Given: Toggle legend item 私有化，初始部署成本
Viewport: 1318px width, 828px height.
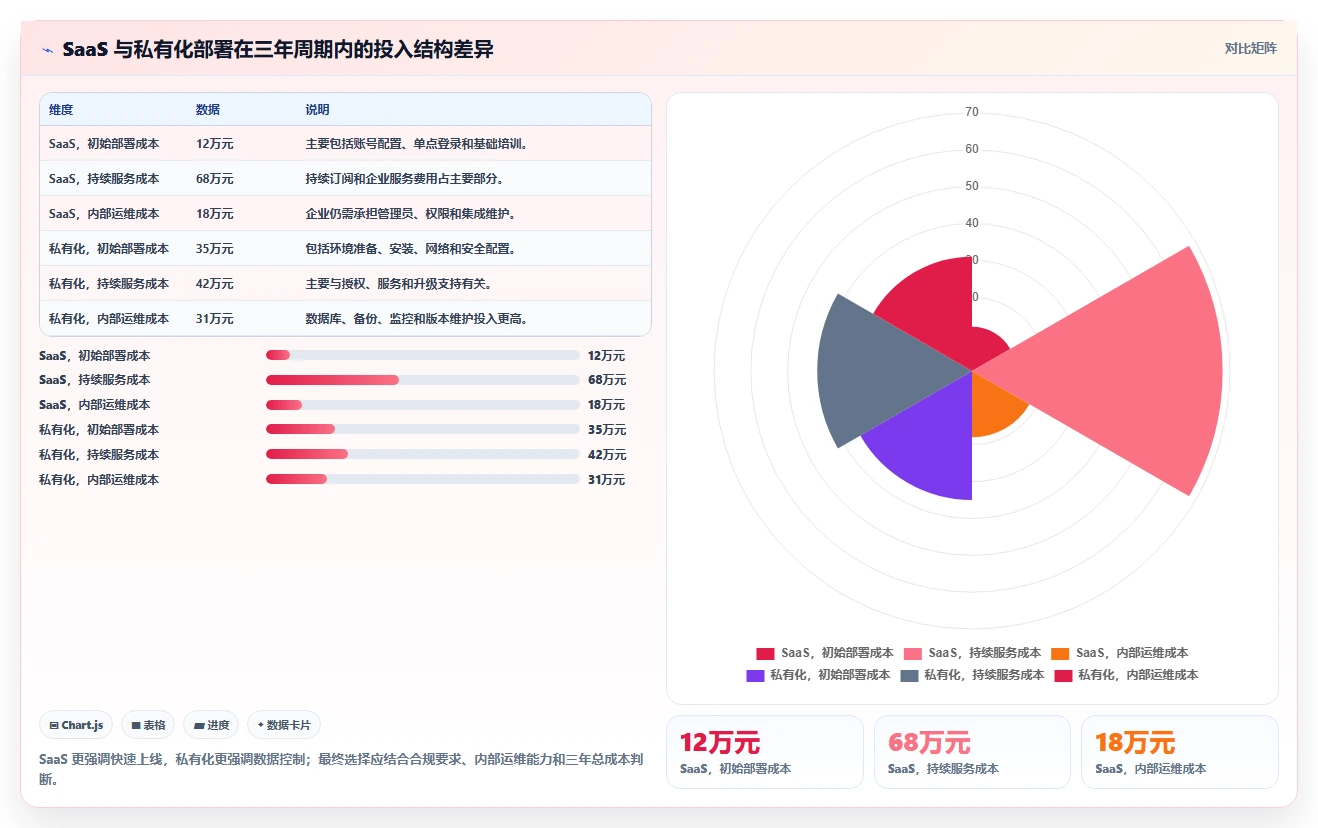Looking at the screenshot, I should point(818,675).
